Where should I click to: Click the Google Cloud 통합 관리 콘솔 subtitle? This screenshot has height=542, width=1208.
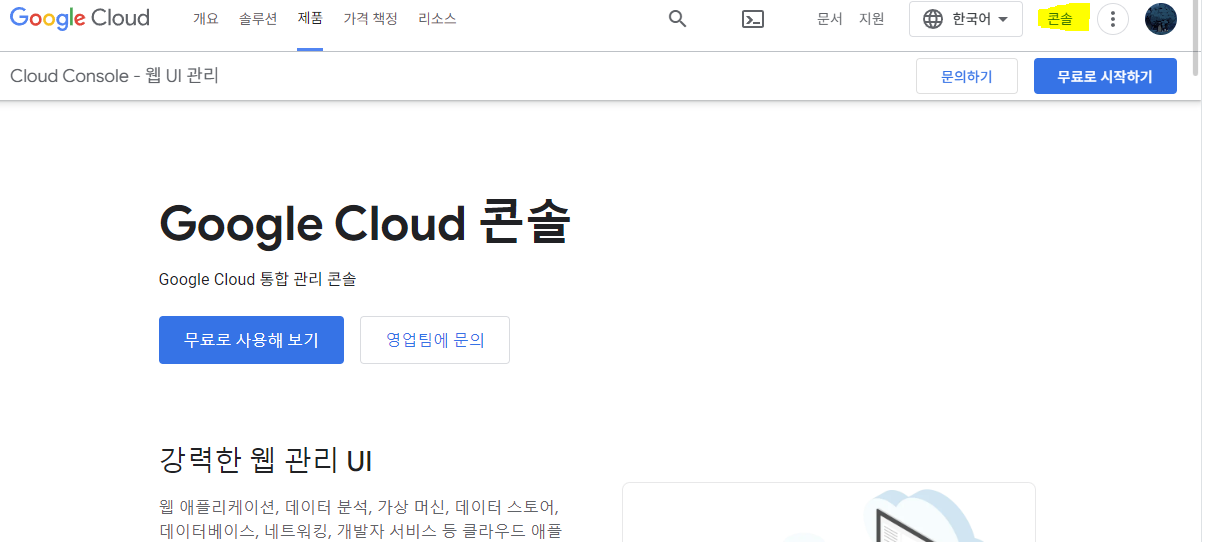click(258, 279)
